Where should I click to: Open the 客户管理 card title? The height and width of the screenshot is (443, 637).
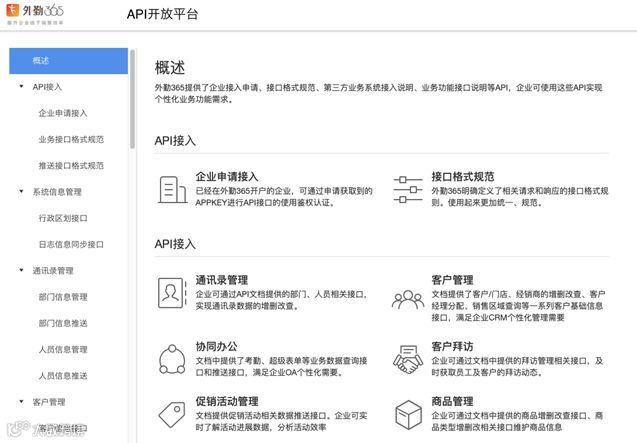coord(452,280)
